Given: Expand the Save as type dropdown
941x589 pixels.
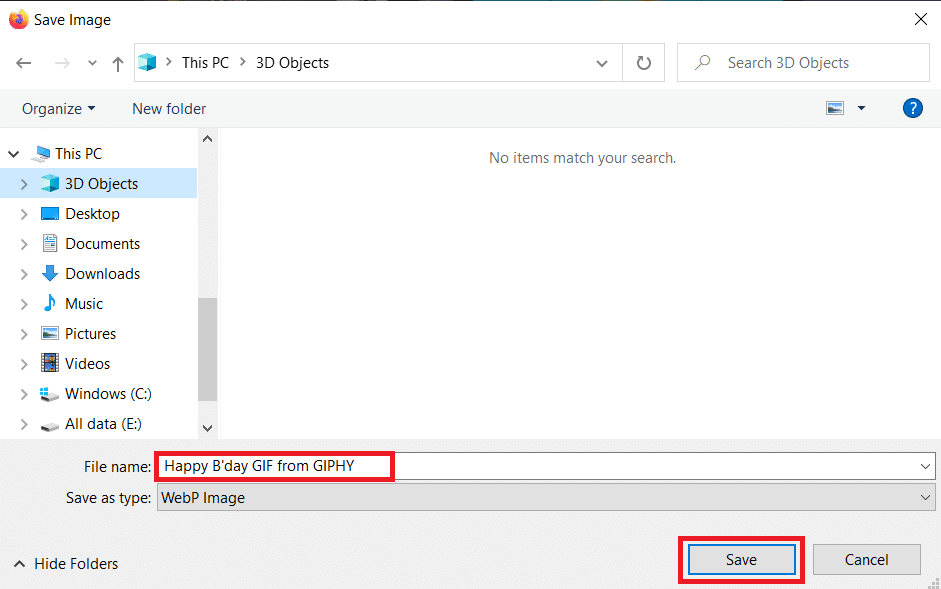Looking at the screenshot, I should (x=925, y=497).
